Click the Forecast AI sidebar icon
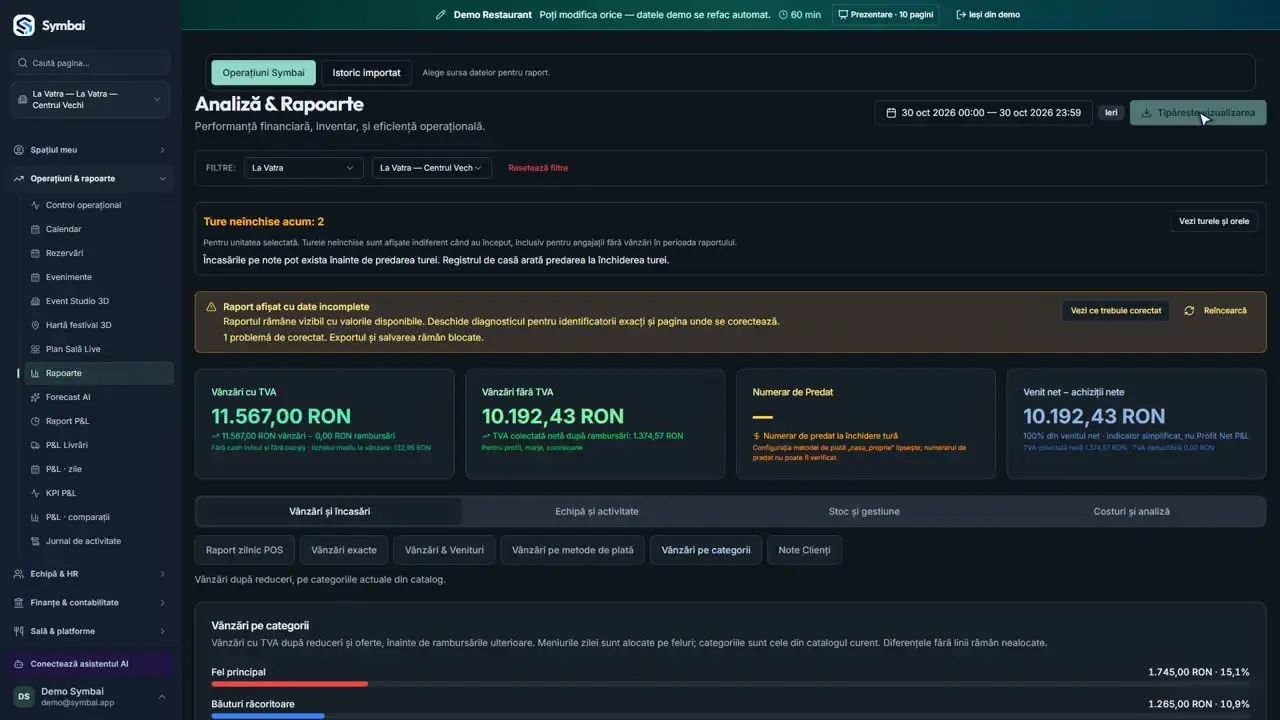This screenshot has height=720, width=1280. pyautogui.click(x=35, y=397)
